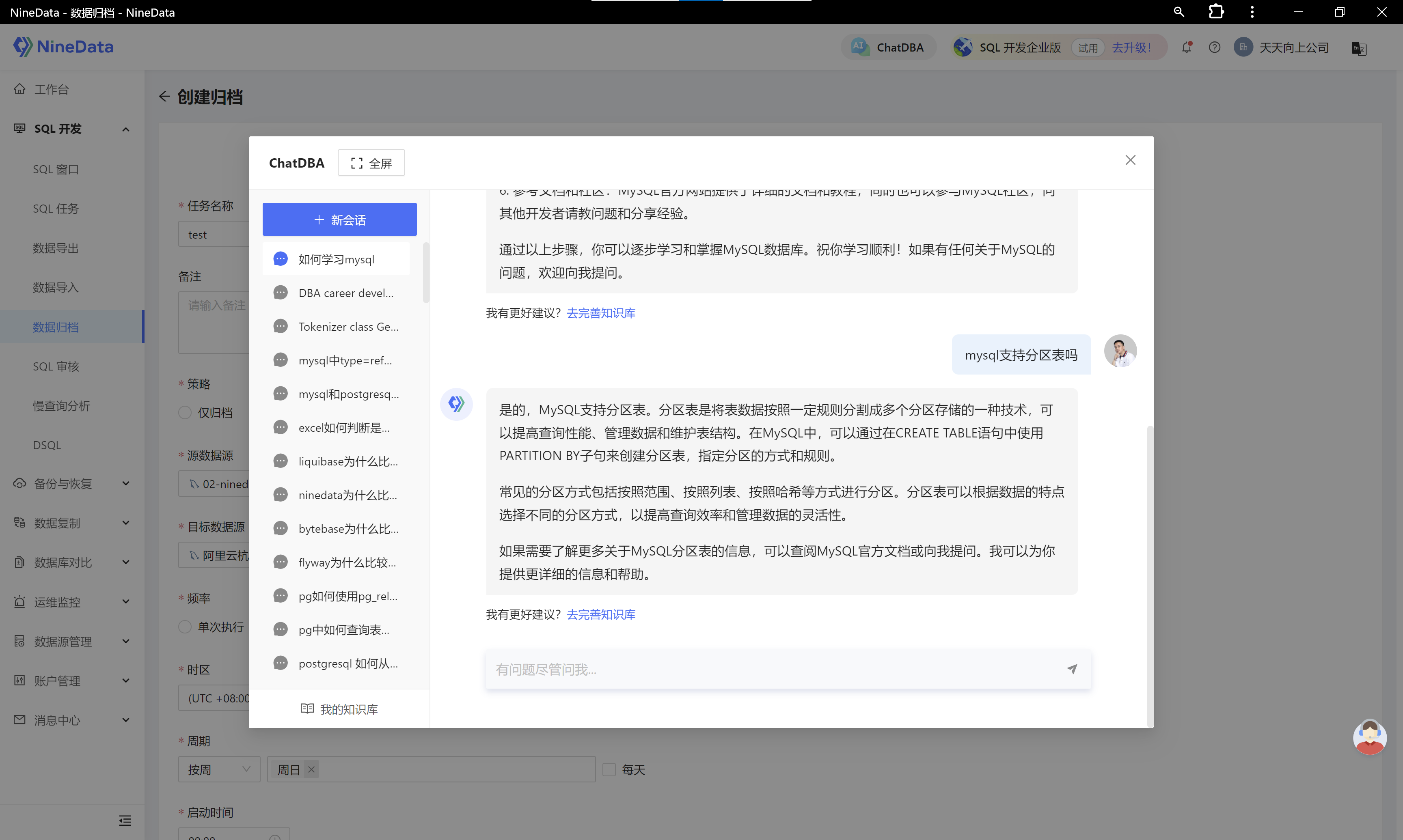The height and width of the screenshot is (840, 1403).
Task: Click the language translate icon
Action: [1359, 49]
